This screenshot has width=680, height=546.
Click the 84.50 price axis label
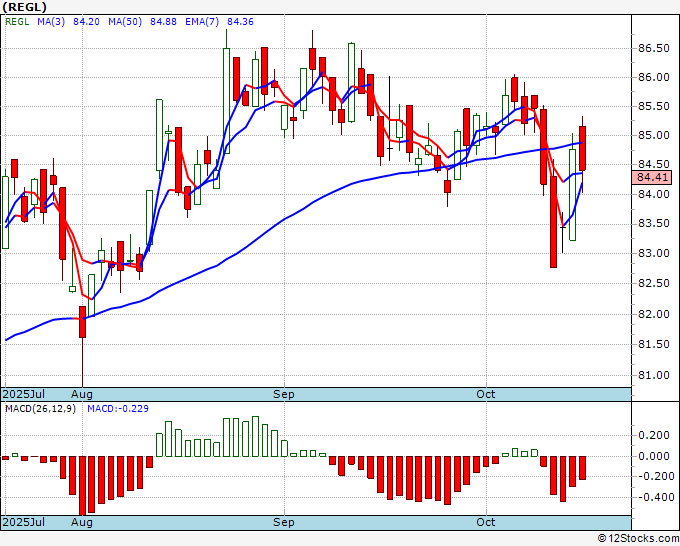654,164
